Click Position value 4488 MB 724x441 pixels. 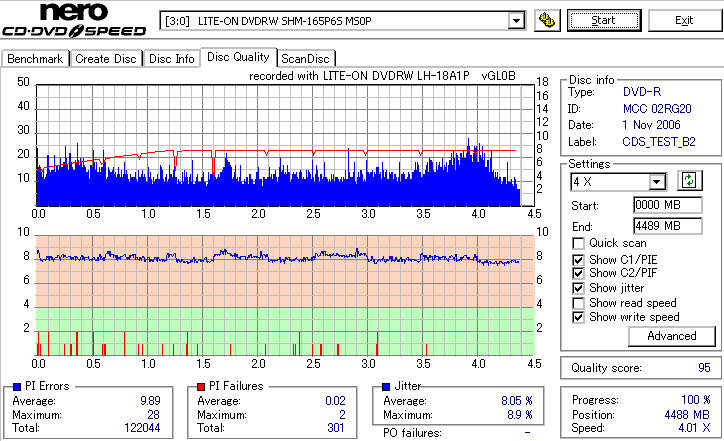click(x=688, y=415)
